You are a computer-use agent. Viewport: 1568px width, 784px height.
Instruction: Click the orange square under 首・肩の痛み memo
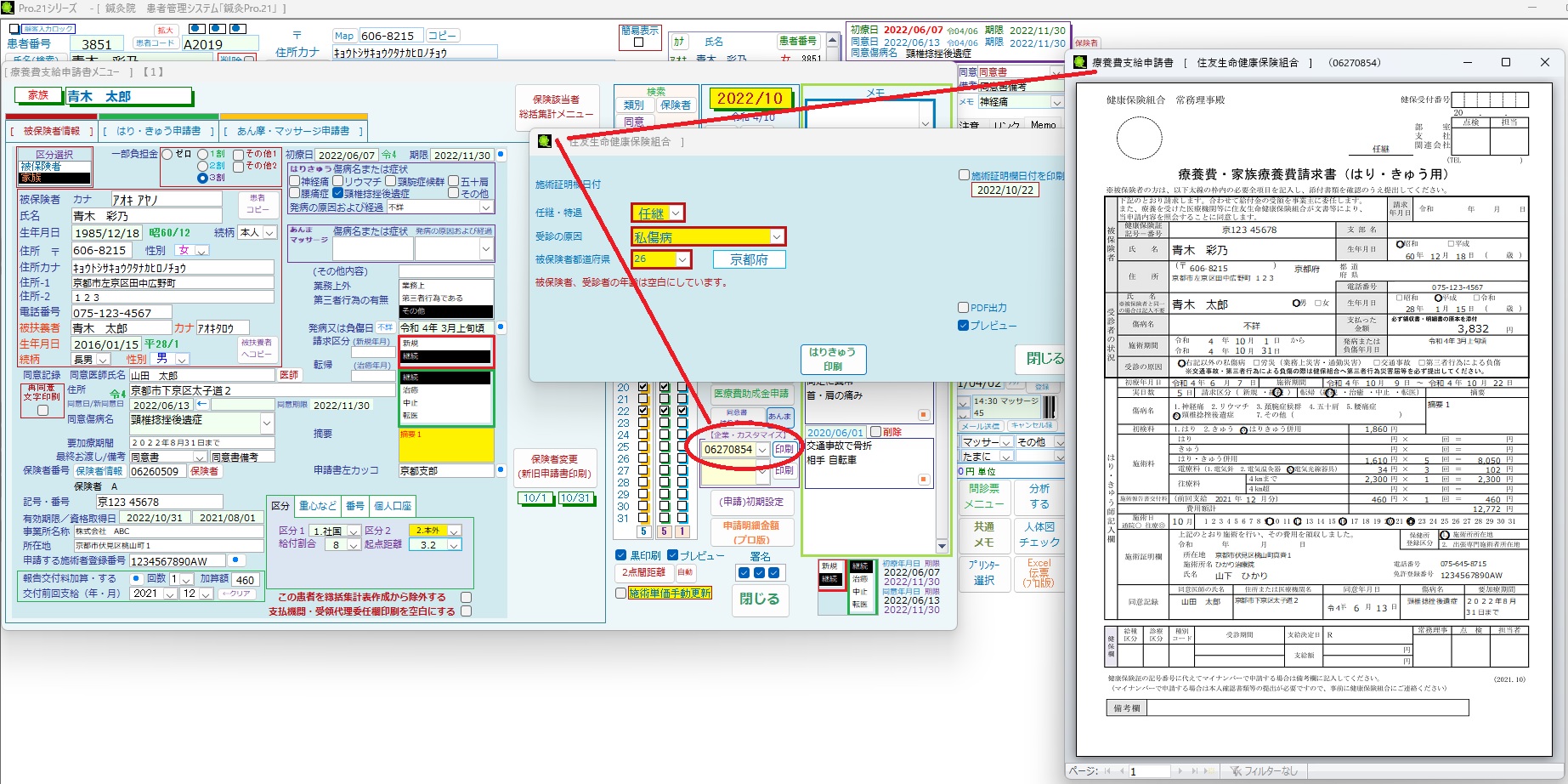pos(923,415)
